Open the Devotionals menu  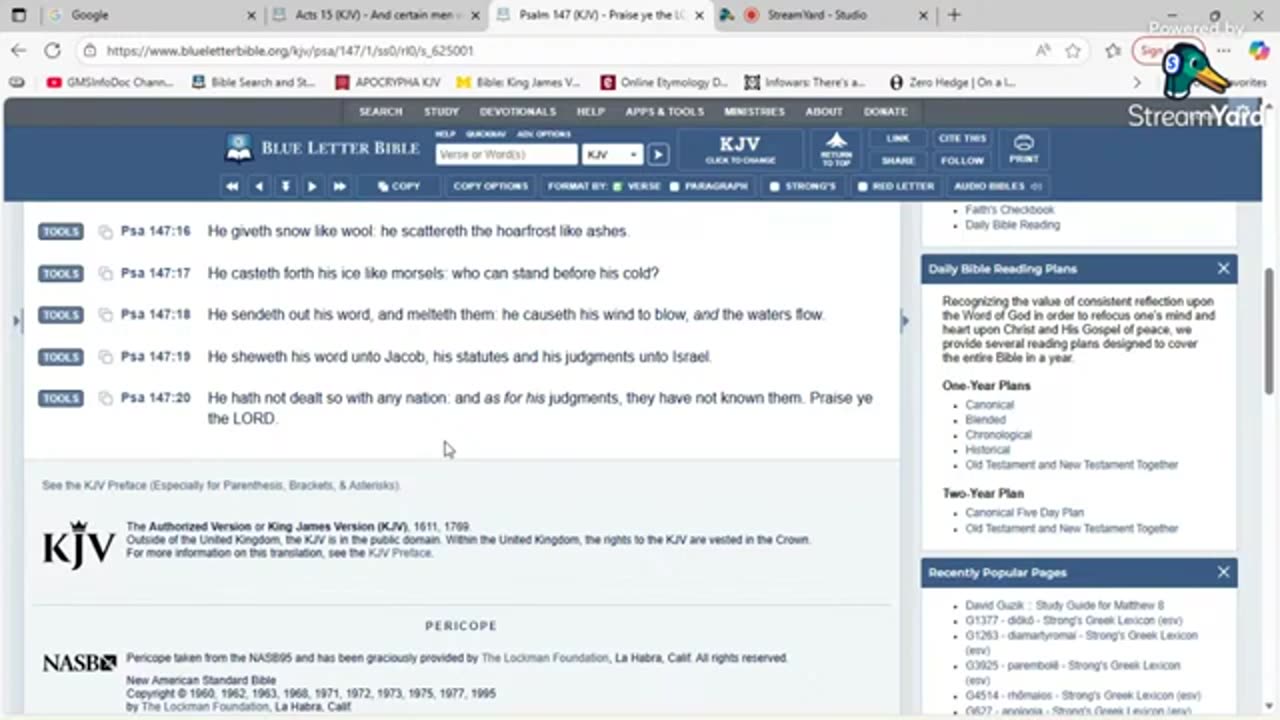[517, 112]
